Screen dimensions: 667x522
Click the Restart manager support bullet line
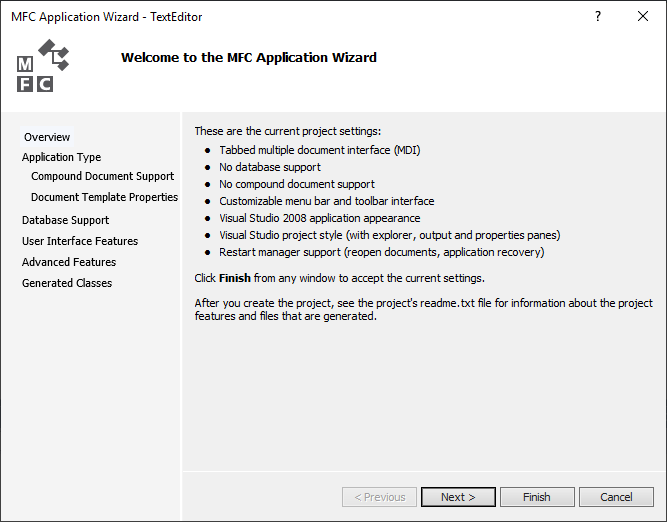tap(381, 252)
